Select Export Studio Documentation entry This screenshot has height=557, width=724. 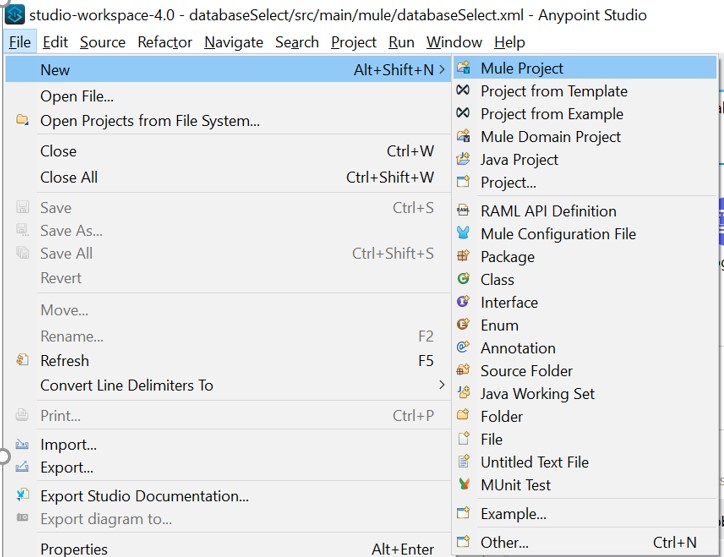point(144,496)
